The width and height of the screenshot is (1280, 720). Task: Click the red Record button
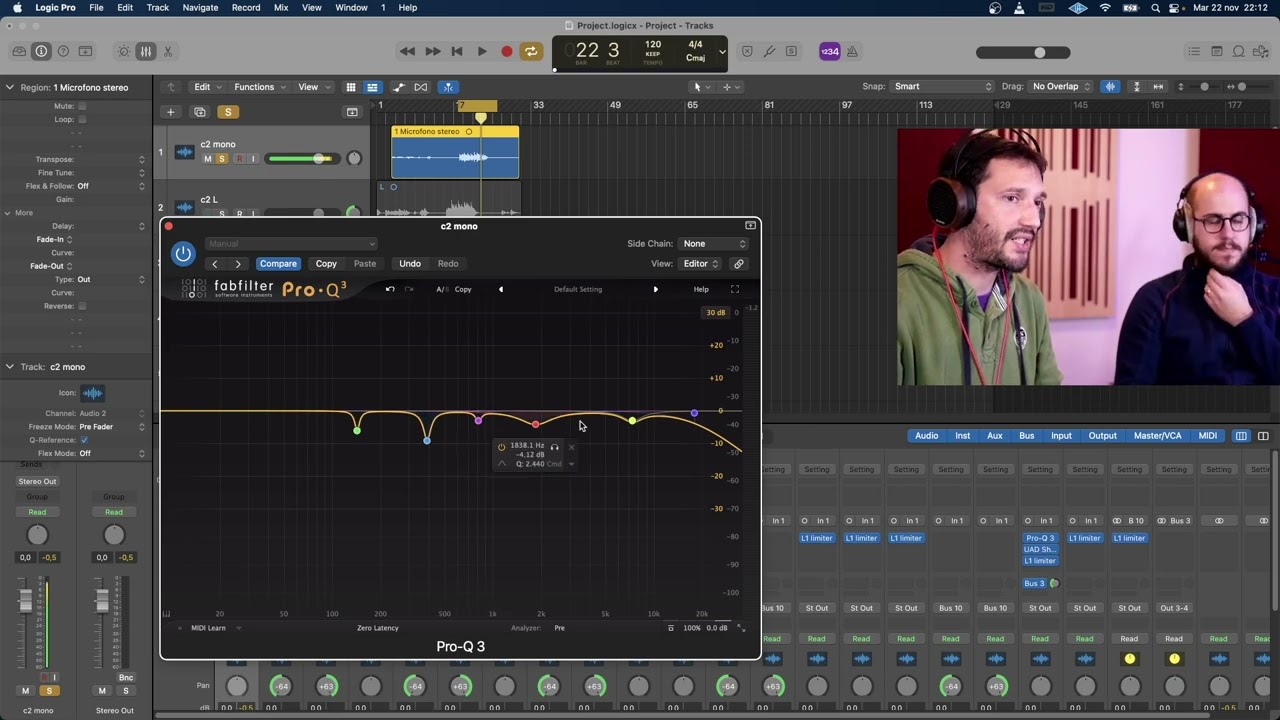point(507,51)
